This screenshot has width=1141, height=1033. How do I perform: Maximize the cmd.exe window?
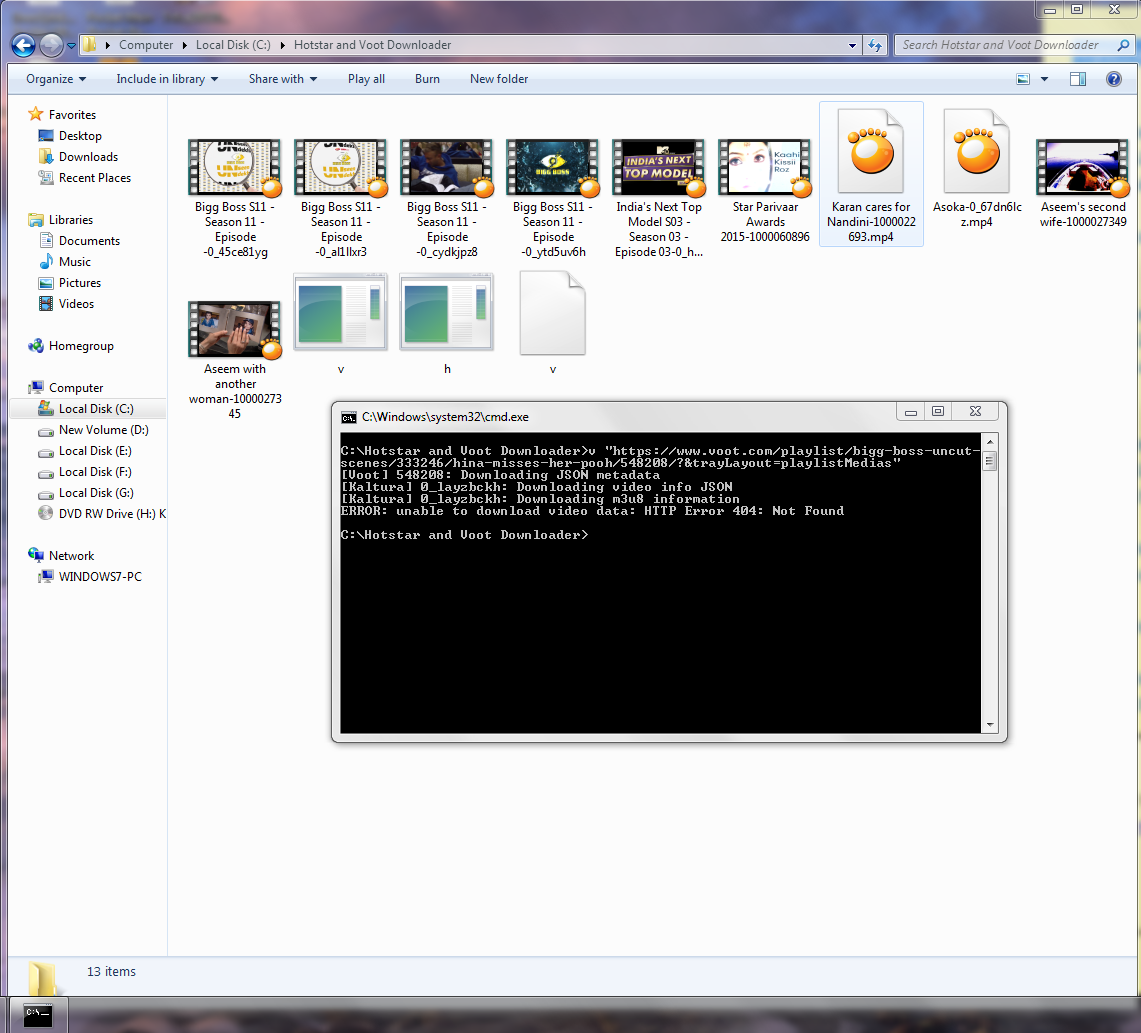938,412
